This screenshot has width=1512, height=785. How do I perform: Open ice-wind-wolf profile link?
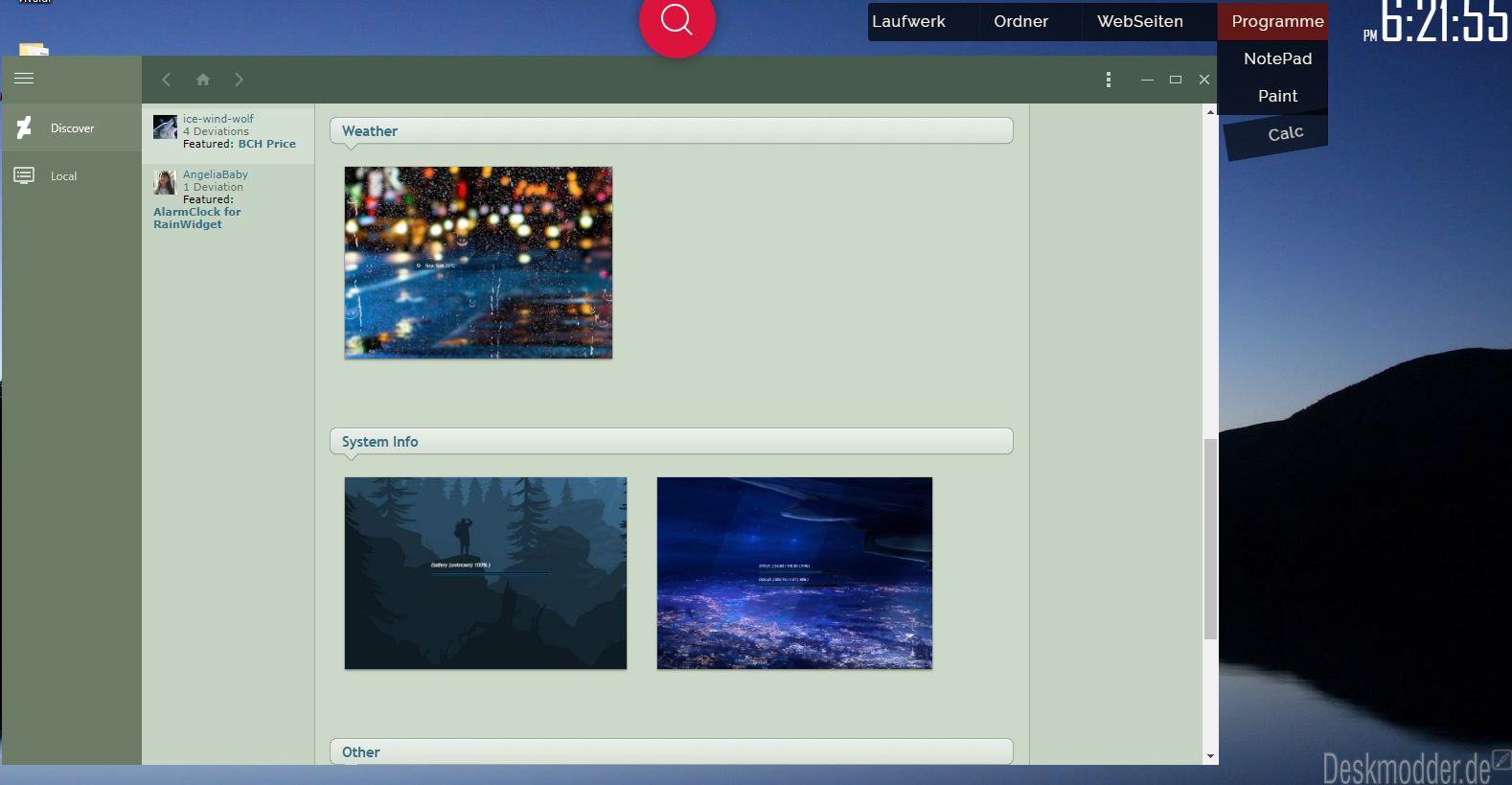coord(218,119)
